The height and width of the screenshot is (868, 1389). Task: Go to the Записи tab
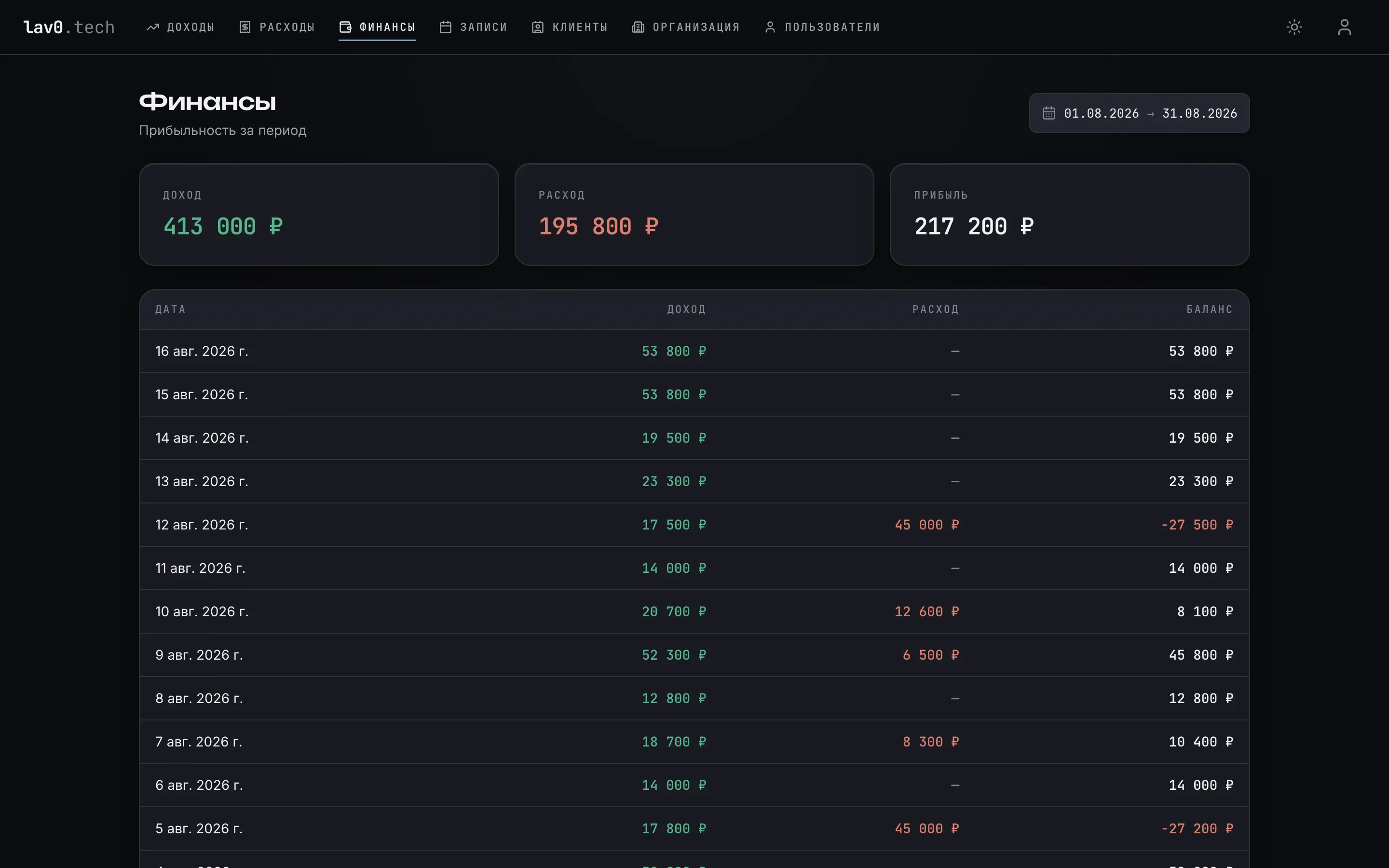473,27
